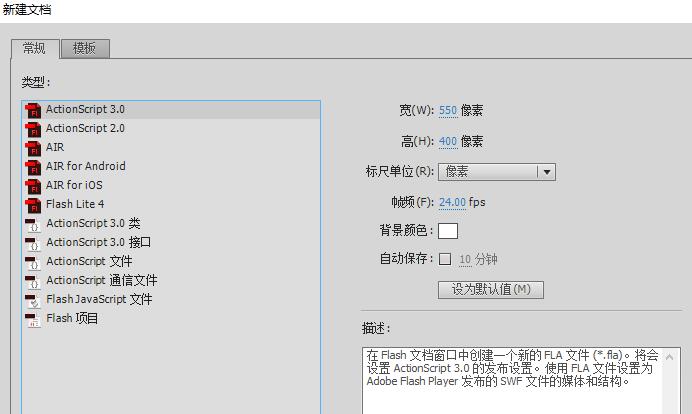Click the Flash JavaScript 文件 icon
This screenshot has width=692, height=414.
pyautogui.click(x=33, y=300)
